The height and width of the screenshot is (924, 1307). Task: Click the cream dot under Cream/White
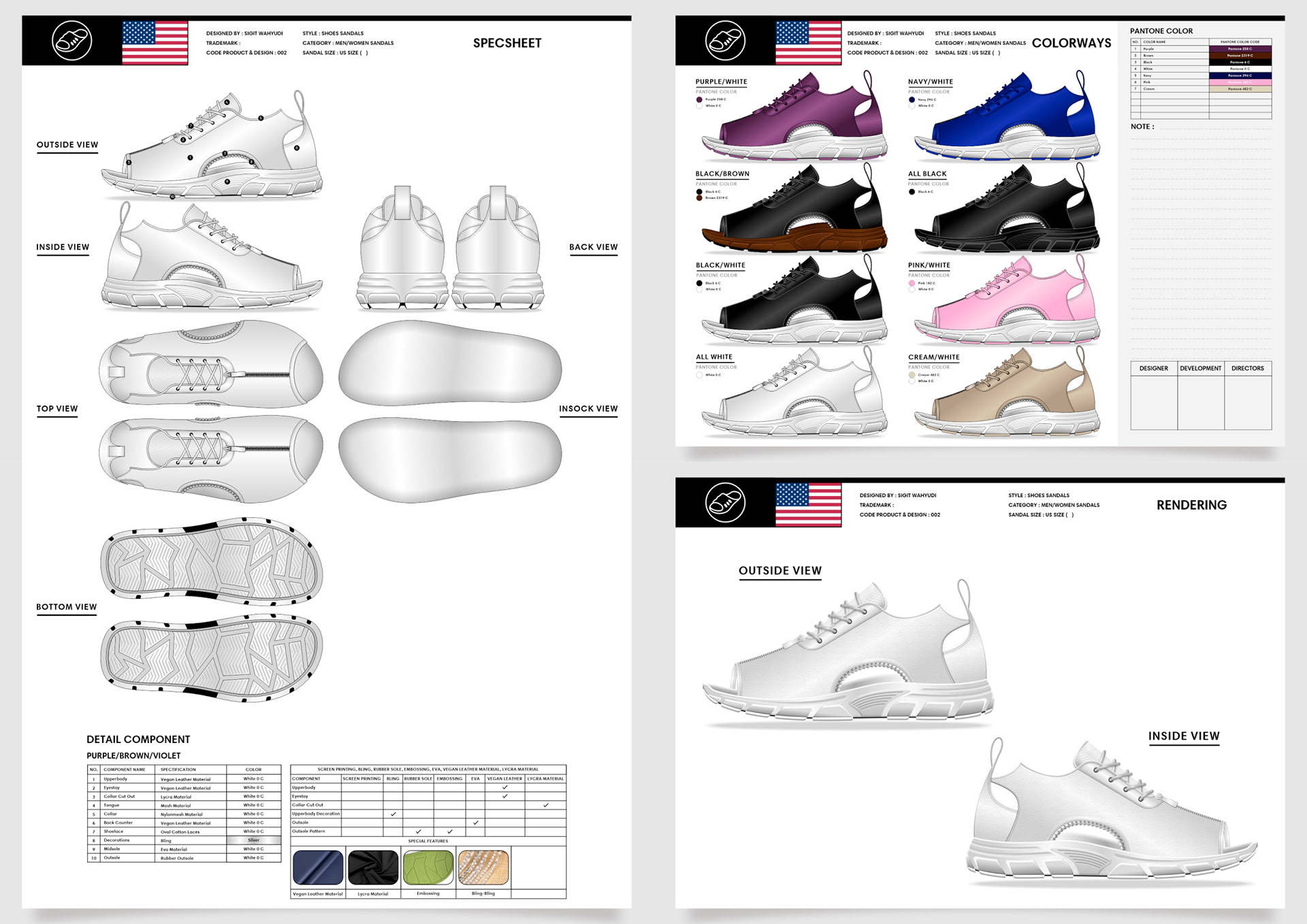[x=911, y=375]
